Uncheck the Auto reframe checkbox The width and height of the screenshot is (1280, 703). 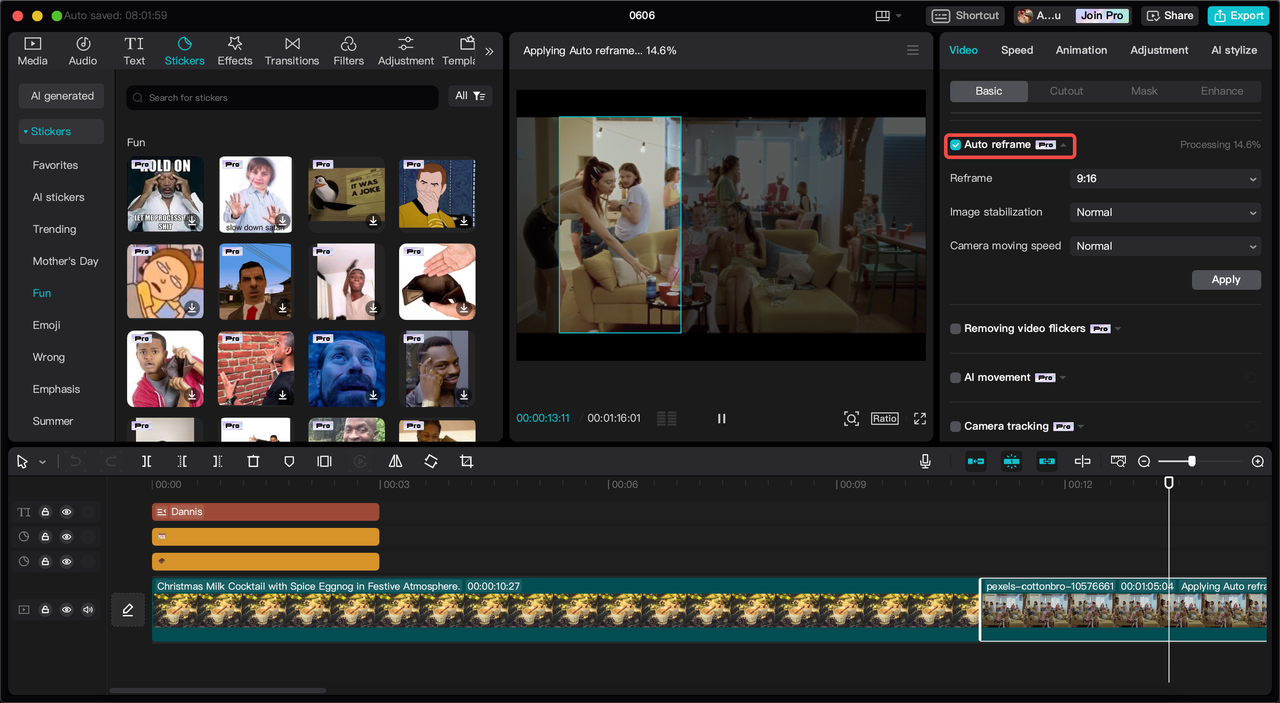pyautogui.click(x=956, y=145)
